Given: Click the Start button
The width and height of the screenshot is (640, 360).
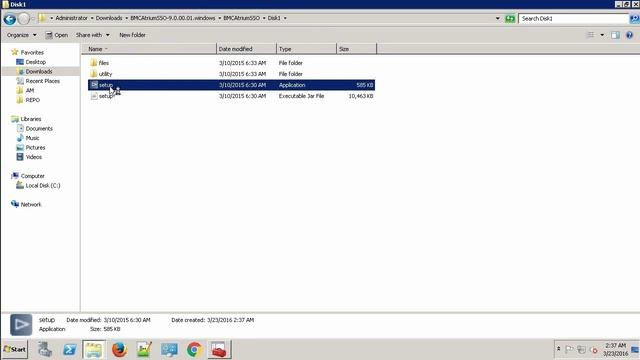Looking at the screenshot, I should [x=15, y=349].
